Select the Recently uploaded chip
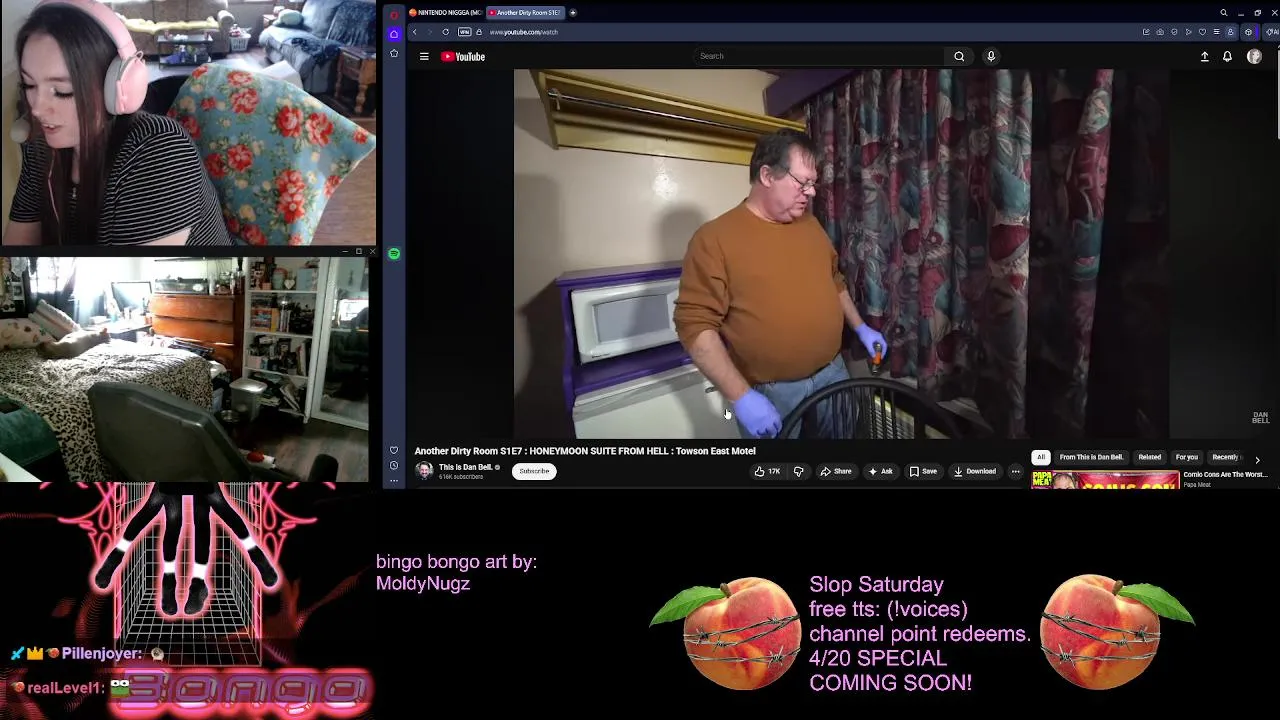The height and width of the screenshot is (720, 1280). pos(1226,457)
